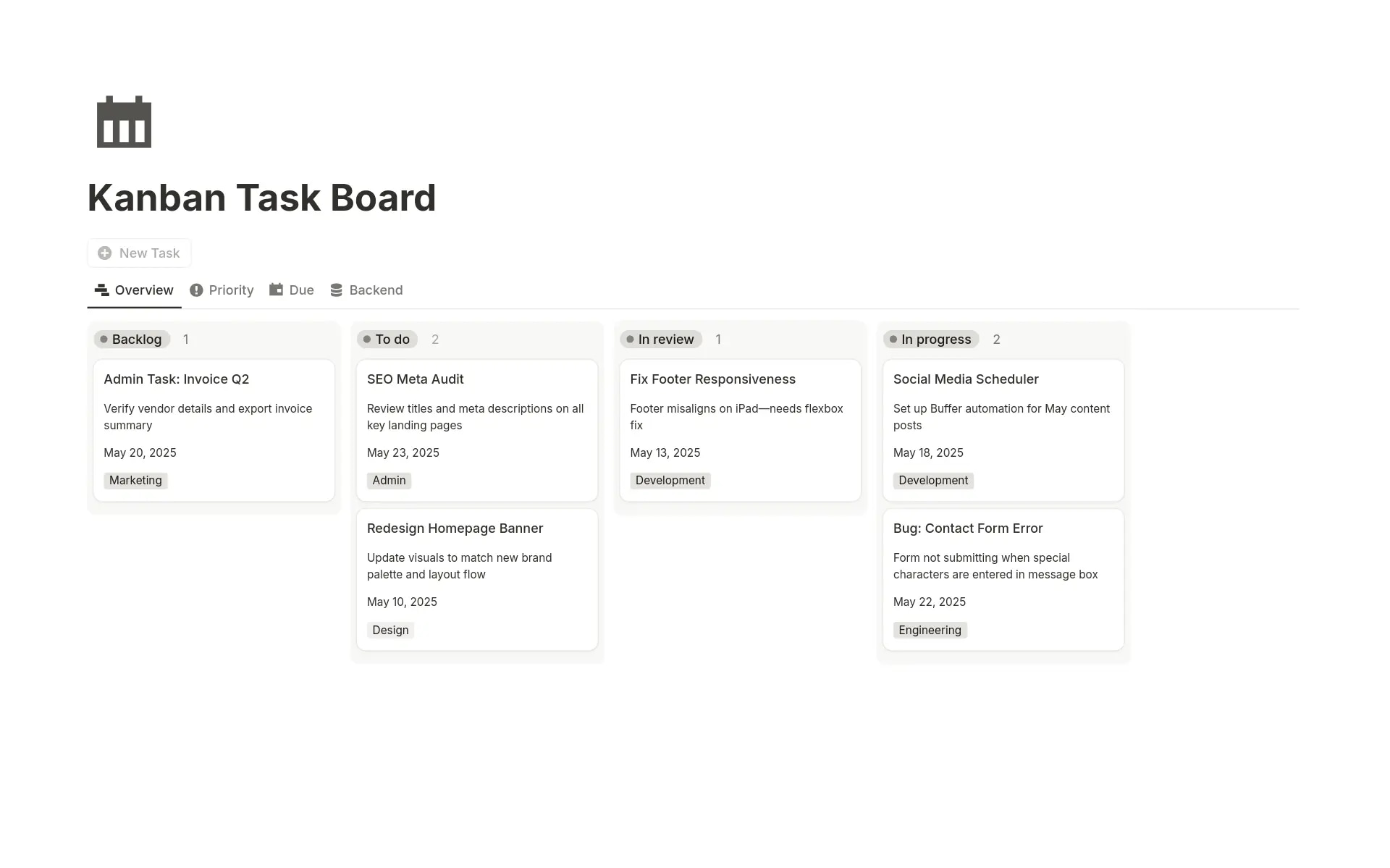The image size is (1390, 868).
Task: Click the status dot on the To do header
Action: tap(368, 339)
